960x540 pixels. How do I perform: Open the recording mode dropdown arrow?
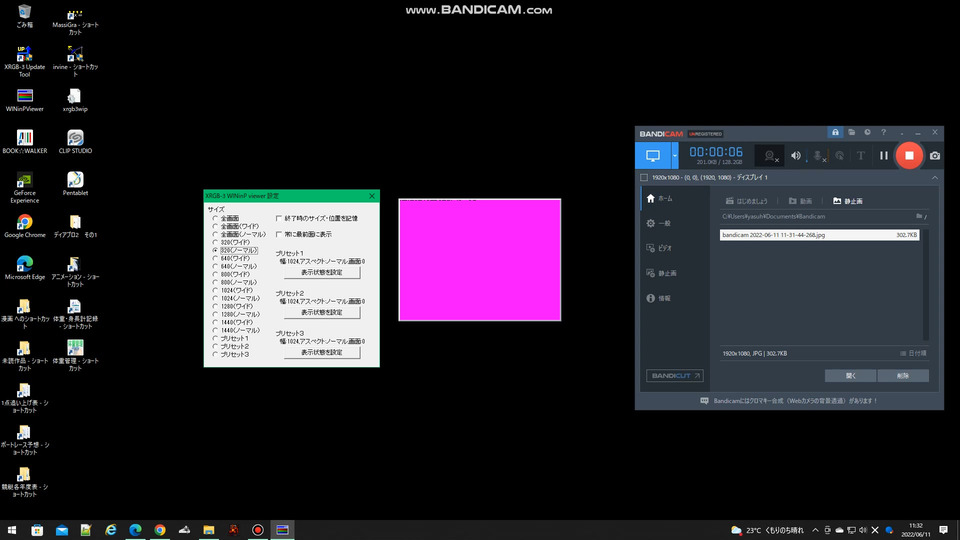(x=675, y=156)
